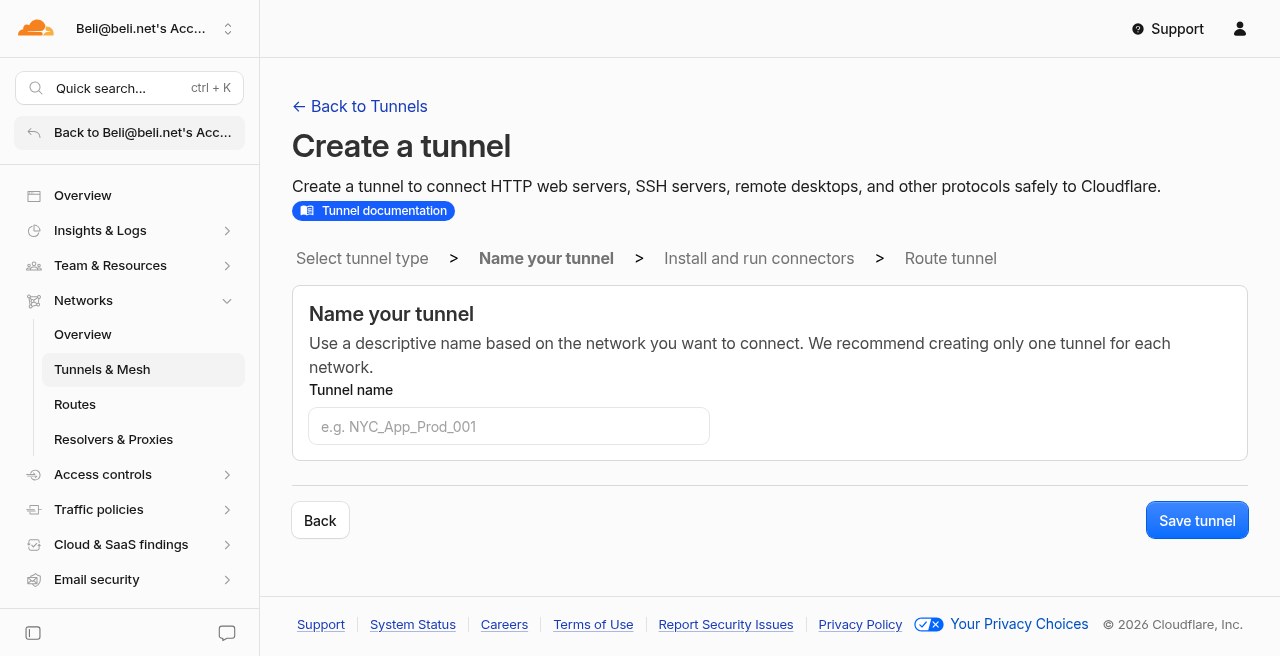1280x656 pixels.
Task: Expand Email security chevron
Action: [x=227, y=580]
